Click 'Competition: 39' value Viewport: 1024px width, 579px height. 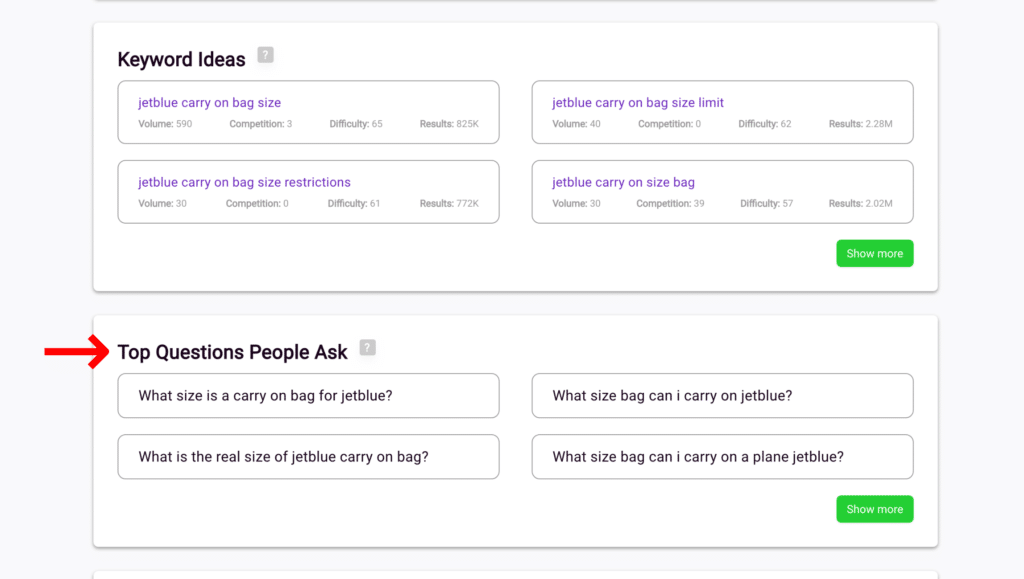[670, 204]
